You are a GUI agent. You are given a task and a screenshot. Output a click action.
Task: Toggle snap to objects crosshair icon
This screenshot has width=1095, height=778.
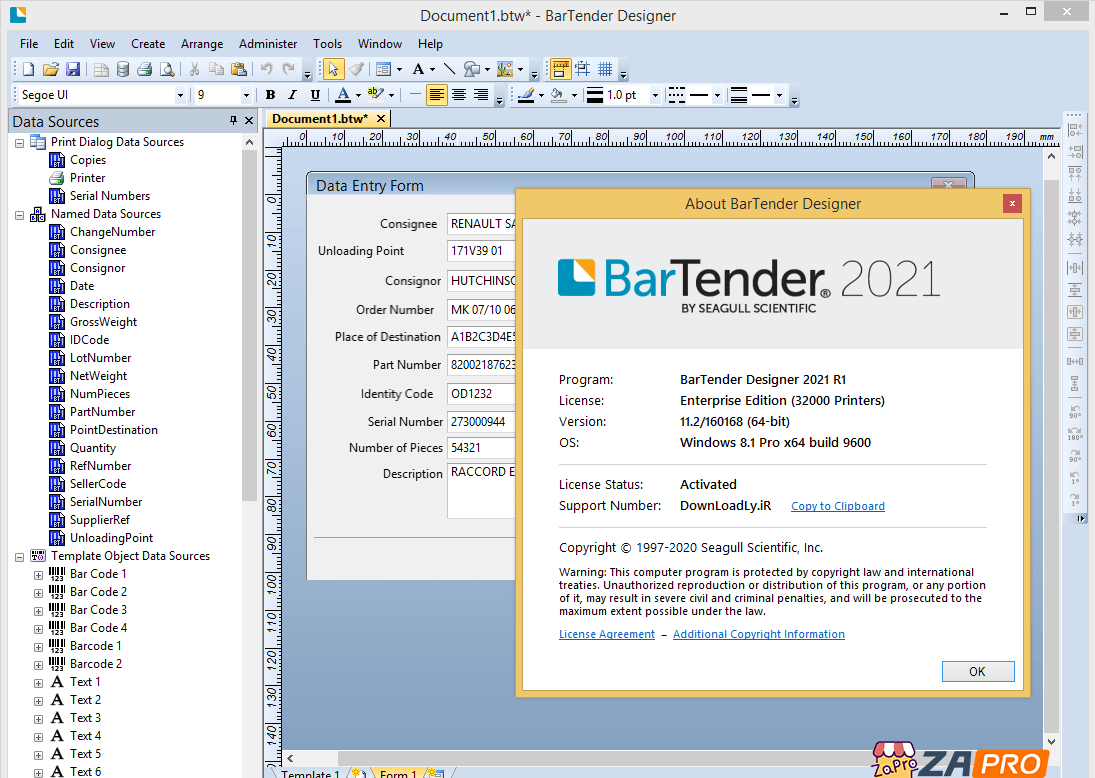[x=582, y=69]
